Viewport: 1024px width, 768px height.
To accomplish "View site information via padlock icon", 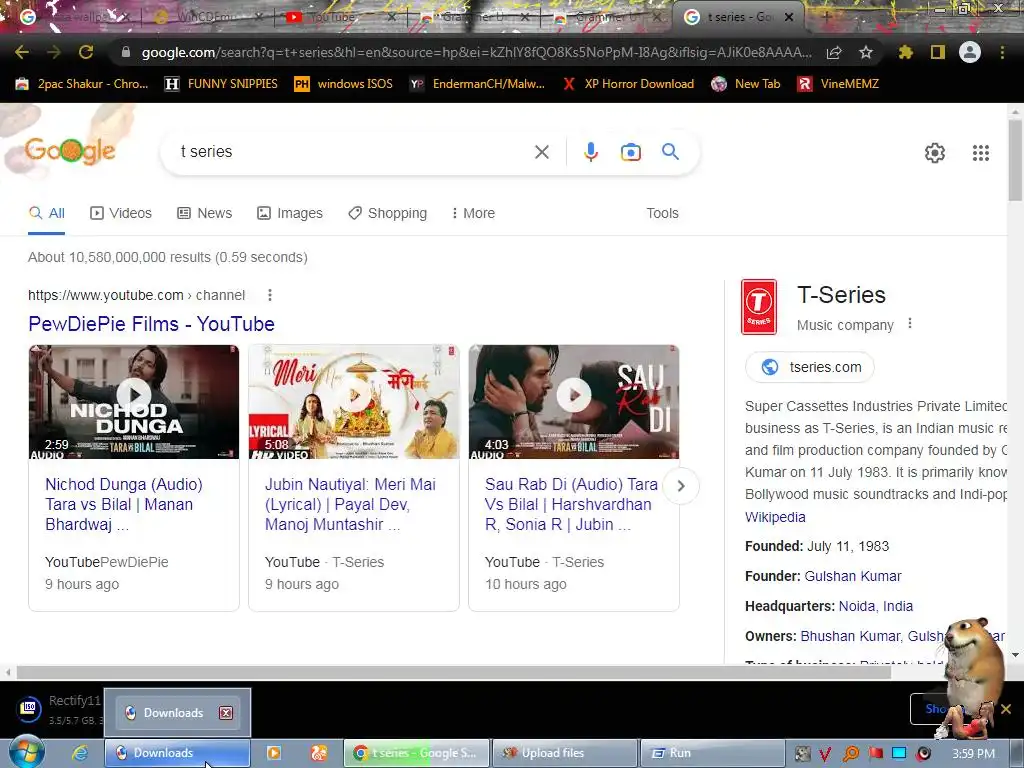I will [126, 52].
